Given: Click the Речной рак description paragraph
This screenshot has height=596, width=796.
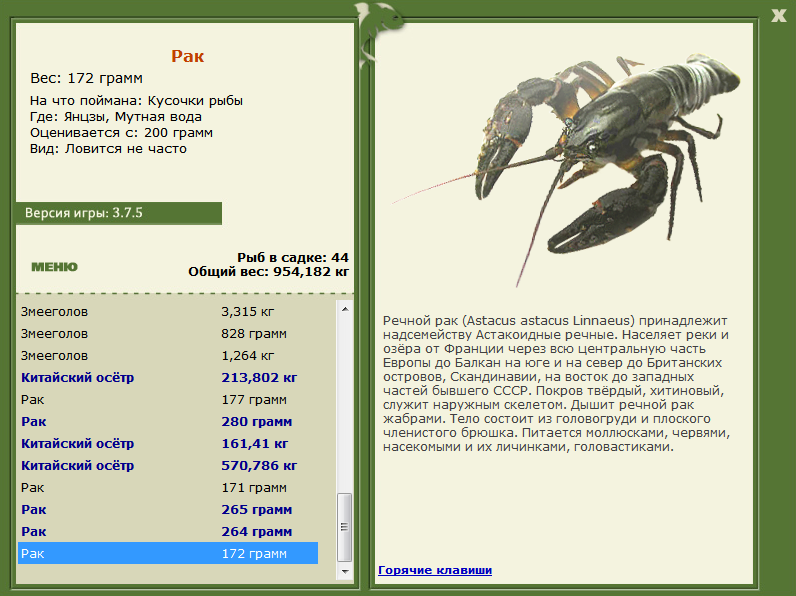Looking at the screenshot, I should [556, 384].
